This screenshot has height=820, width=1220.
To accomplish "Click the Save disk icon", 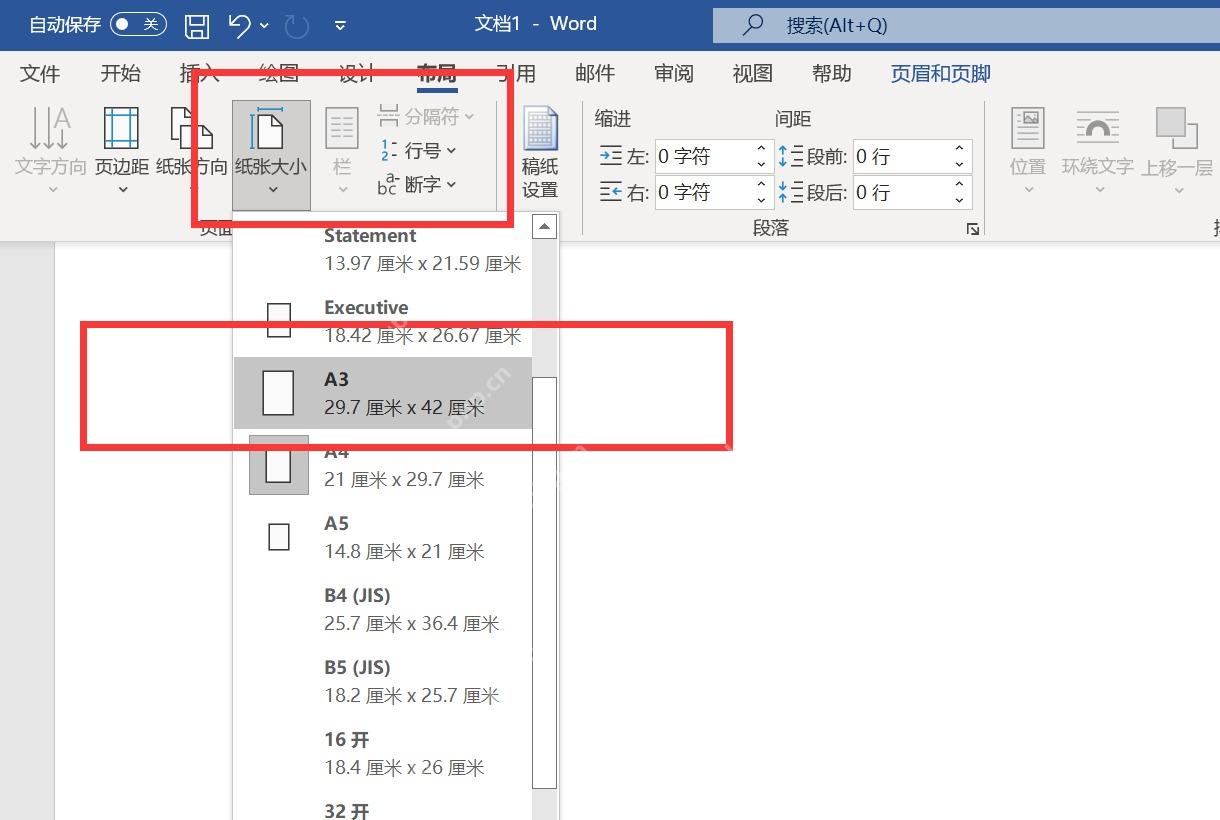I will [198, 25].
